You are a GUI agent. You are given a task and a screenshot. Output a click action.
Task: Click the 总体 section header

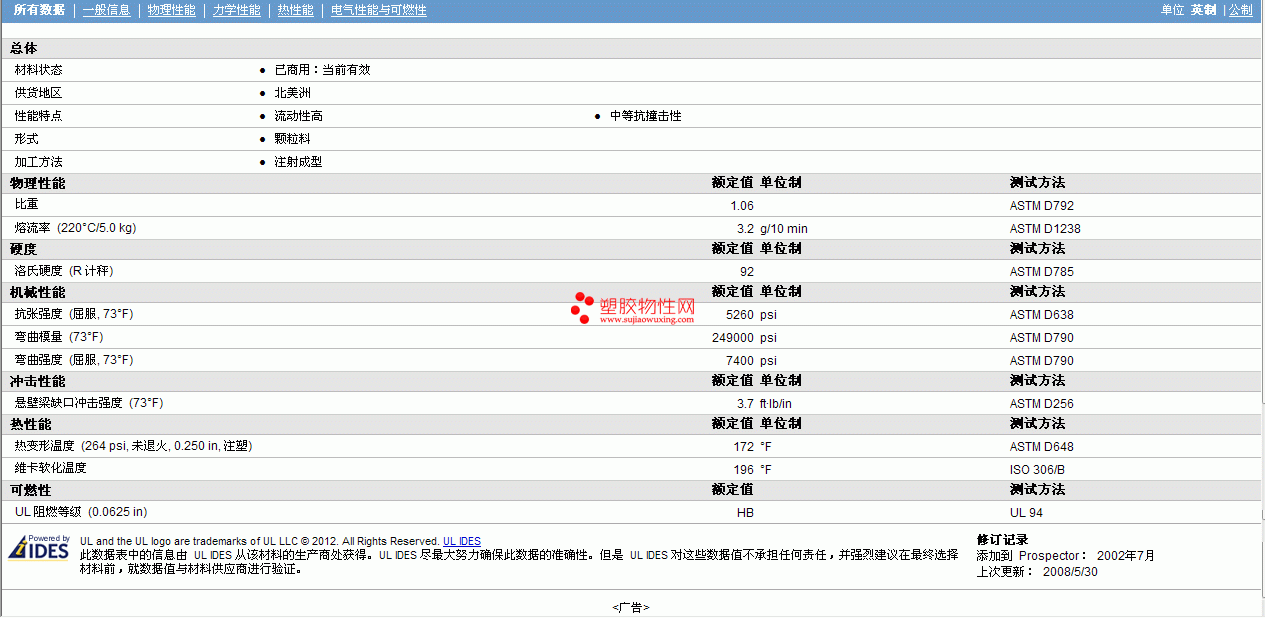(x=24, y=49)
